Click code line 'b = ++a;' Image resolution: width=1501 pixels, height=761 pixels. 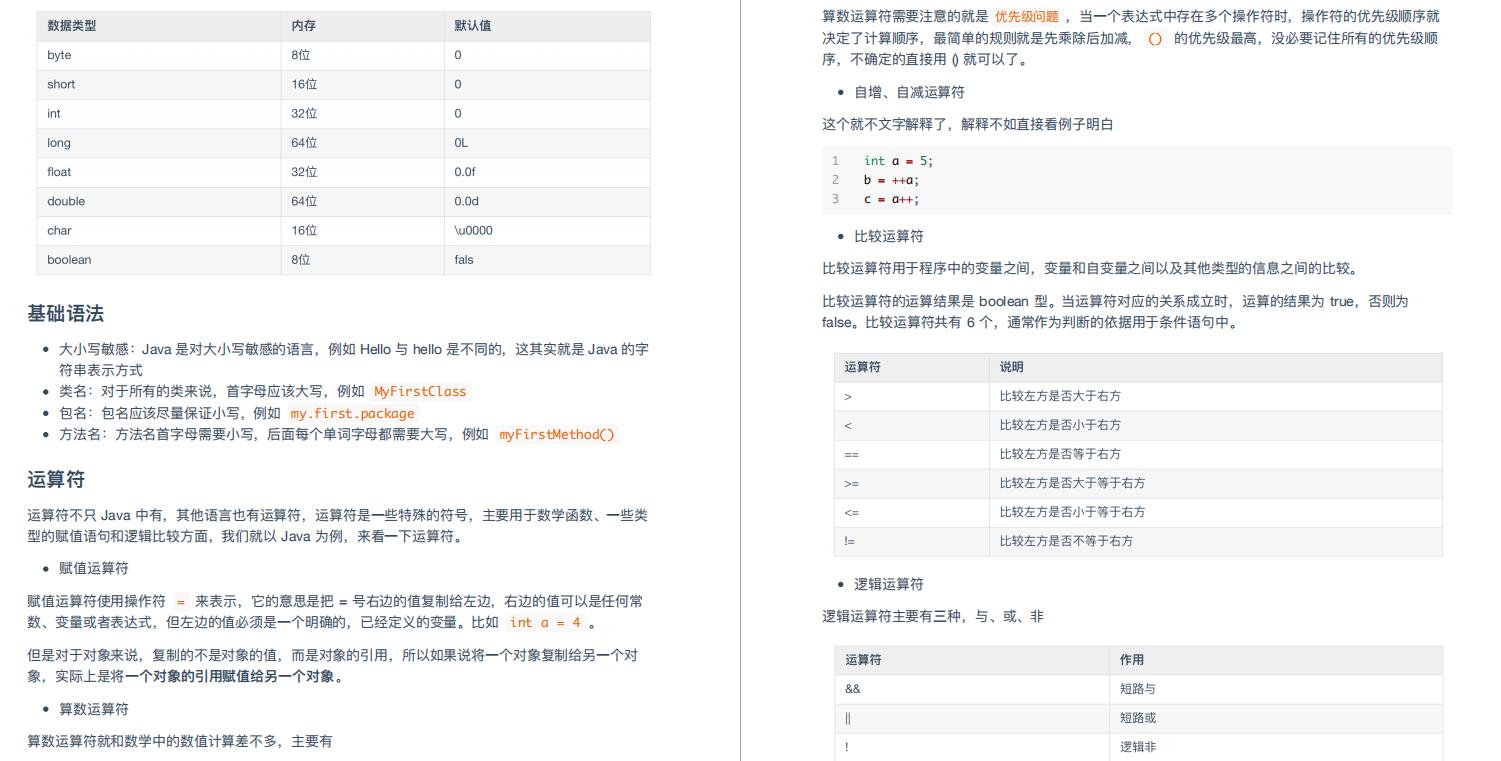tap(891, 180)
